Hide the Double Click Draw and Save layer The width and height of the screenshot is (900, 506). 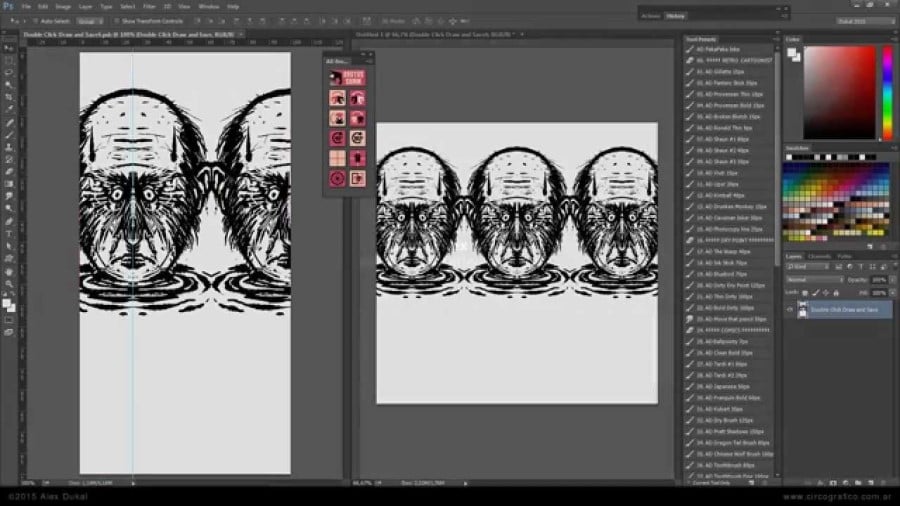789,310
